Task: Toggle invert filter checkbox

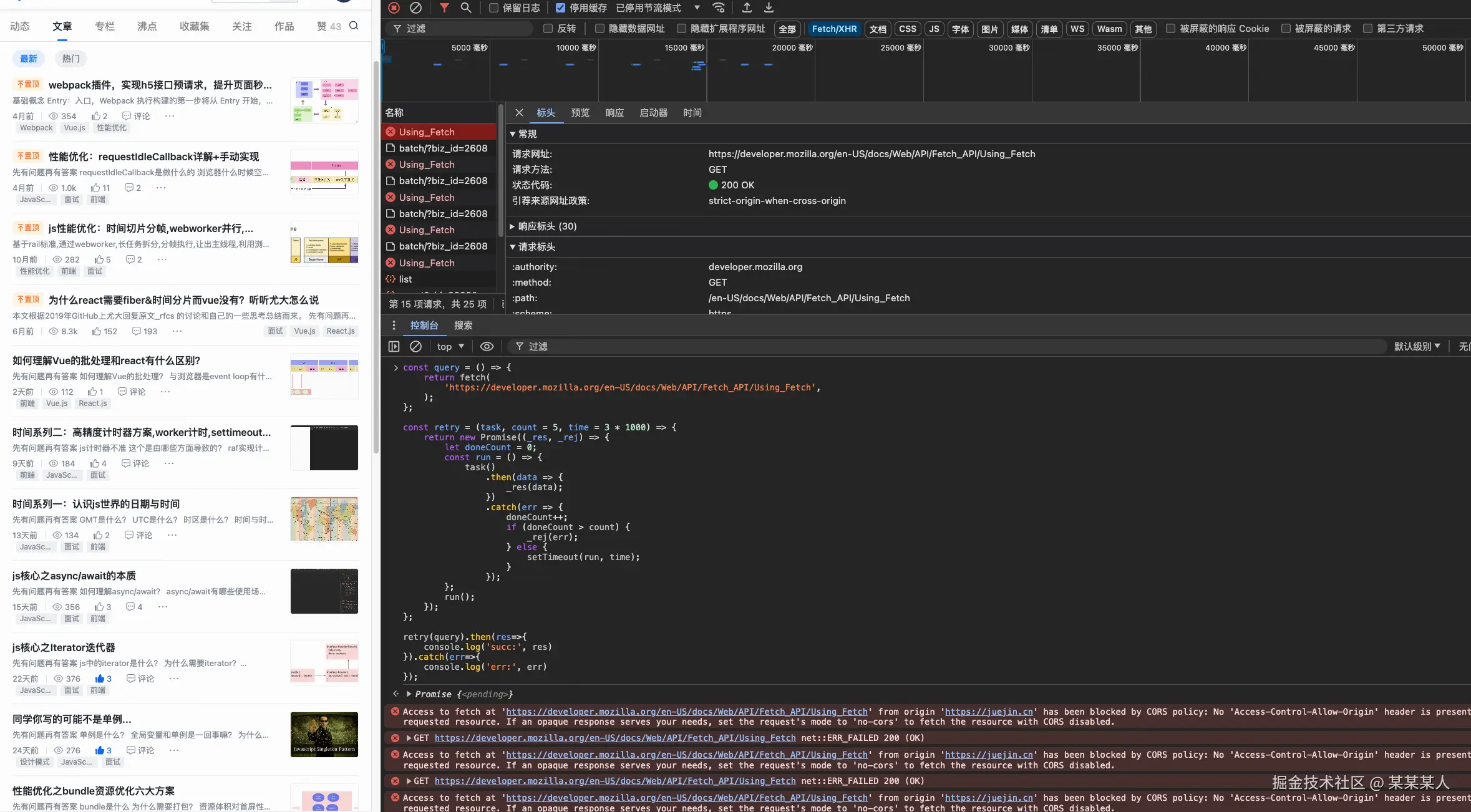Action: tap(548, 29)
